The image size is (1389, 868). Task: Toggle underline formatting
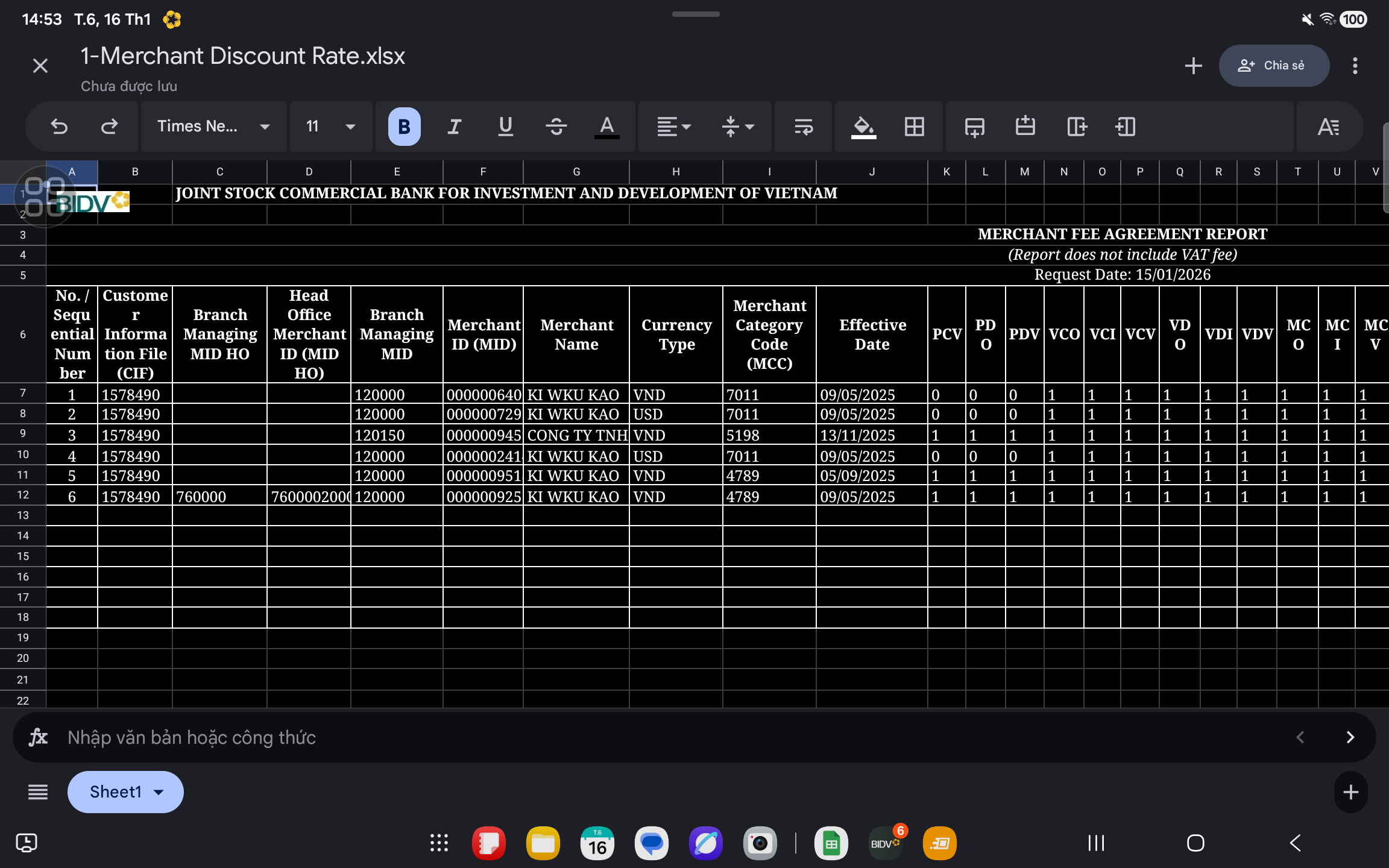(x=505, y=127)
